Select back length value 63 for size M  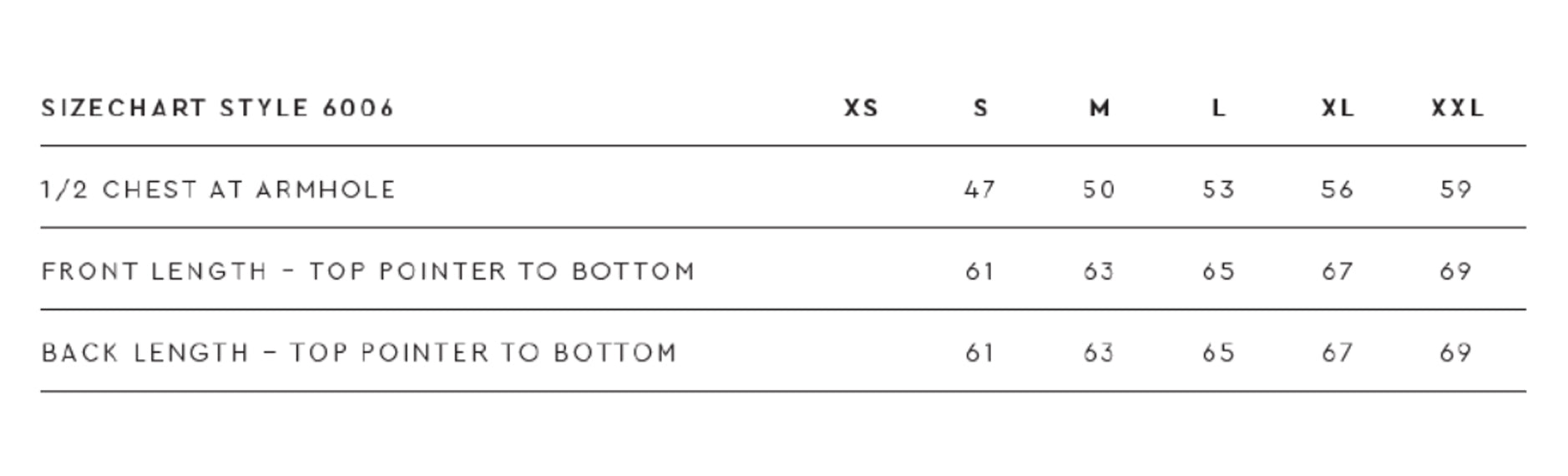[x=1099, y=353]
